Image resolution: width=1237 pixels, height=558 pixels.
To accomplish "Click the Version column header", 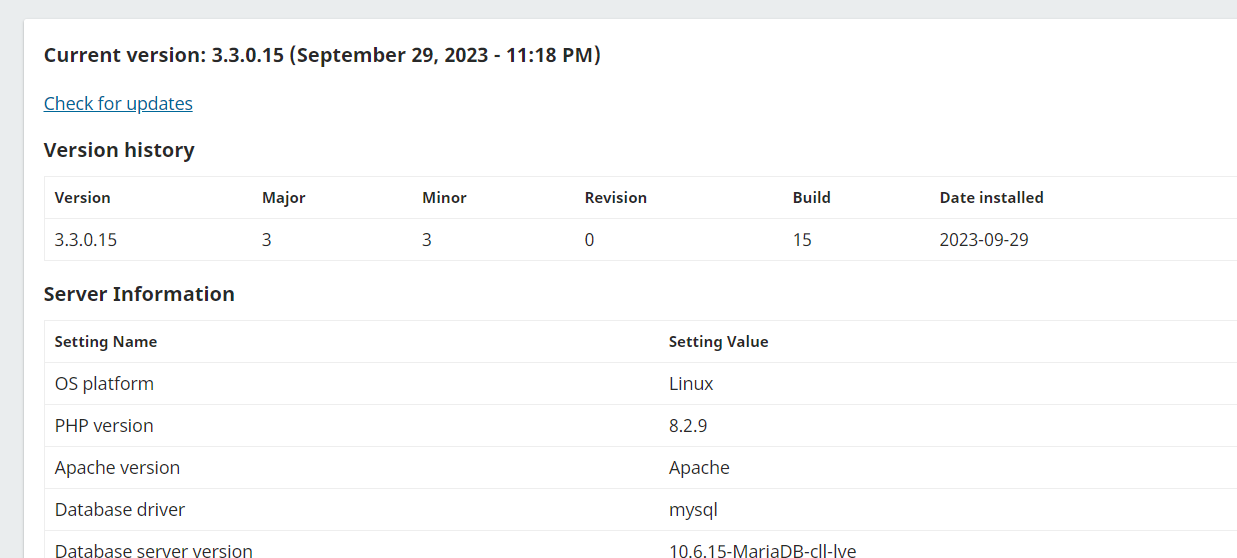I will 83,198.
